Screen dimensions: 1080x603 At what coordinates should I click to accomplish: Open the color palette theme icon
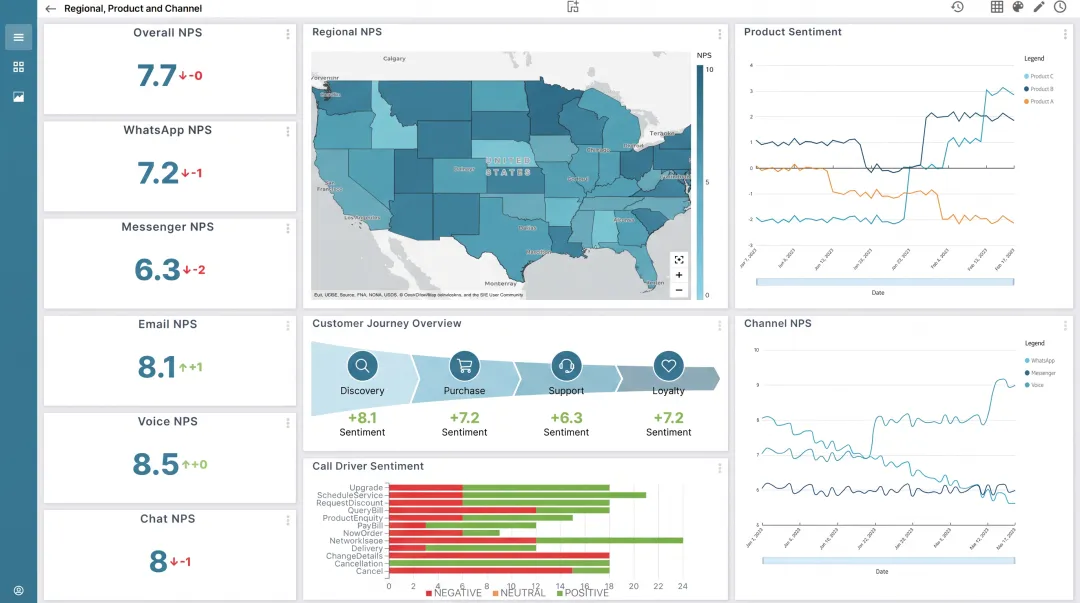click(1018, 7)
